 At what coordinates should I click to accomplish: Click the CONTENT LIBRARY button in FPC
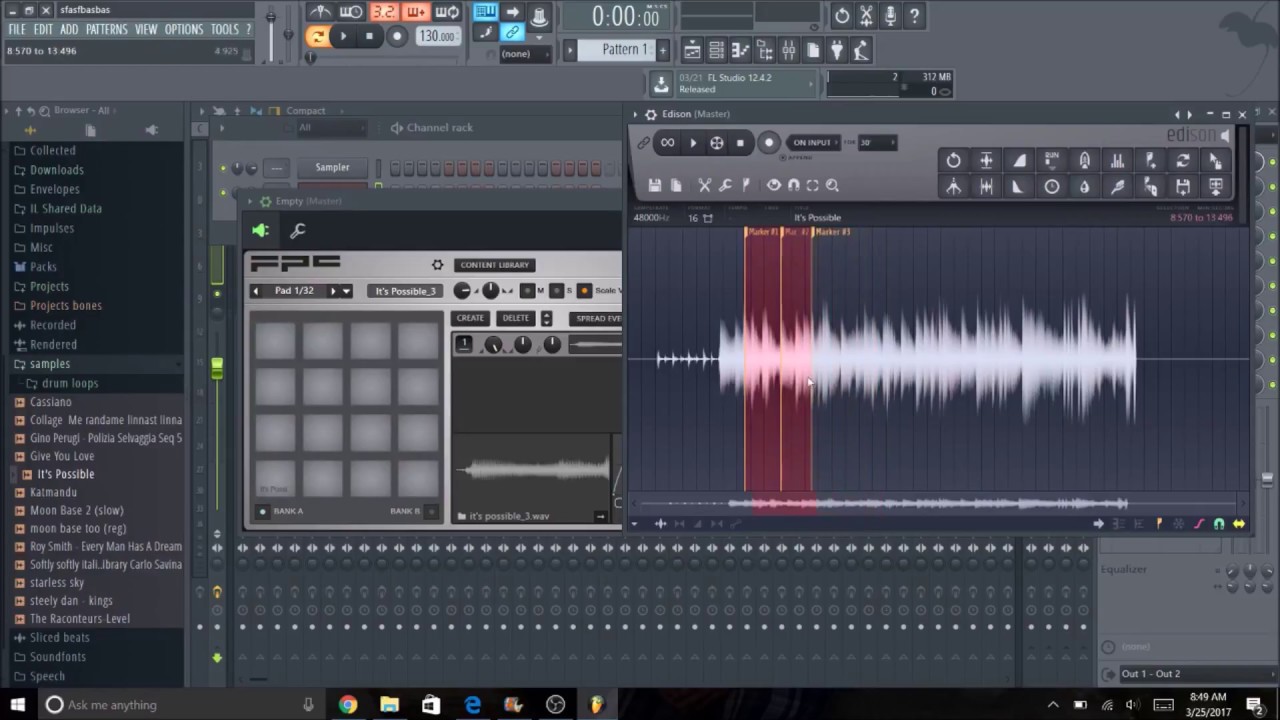click(494, 265)
